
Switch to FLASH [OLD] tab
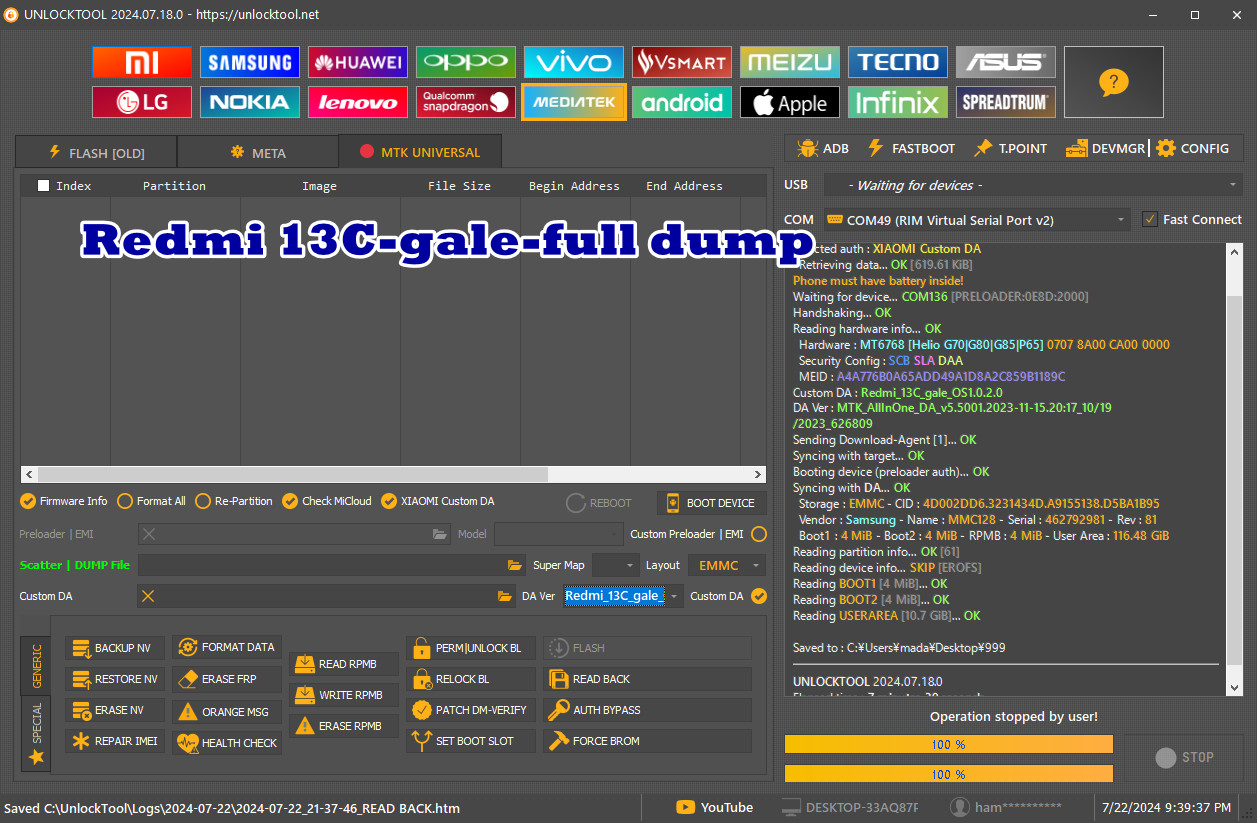pyautogui.click(x=96, y=153)
